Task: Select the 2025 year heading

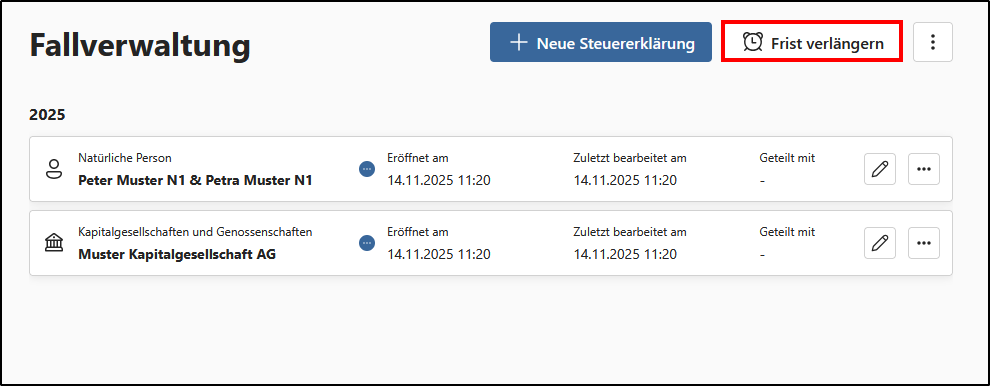Action: [47, 115]
